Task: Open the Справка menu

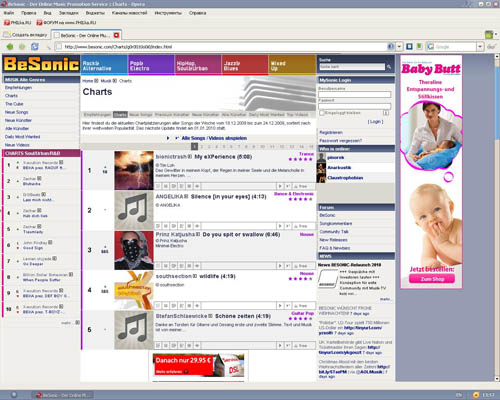Action: (x=198, y=13)
